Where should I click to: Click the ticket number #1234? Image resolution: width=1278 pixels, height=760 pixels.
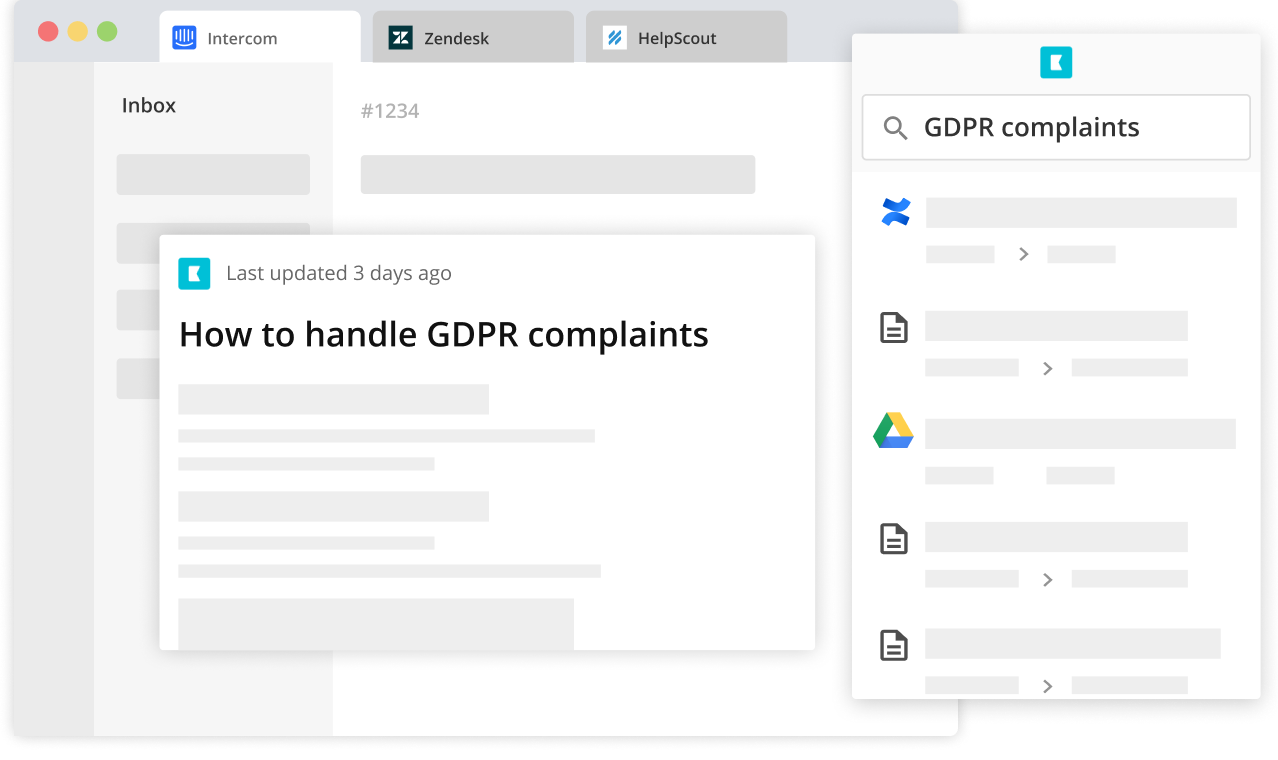[390, 111]
